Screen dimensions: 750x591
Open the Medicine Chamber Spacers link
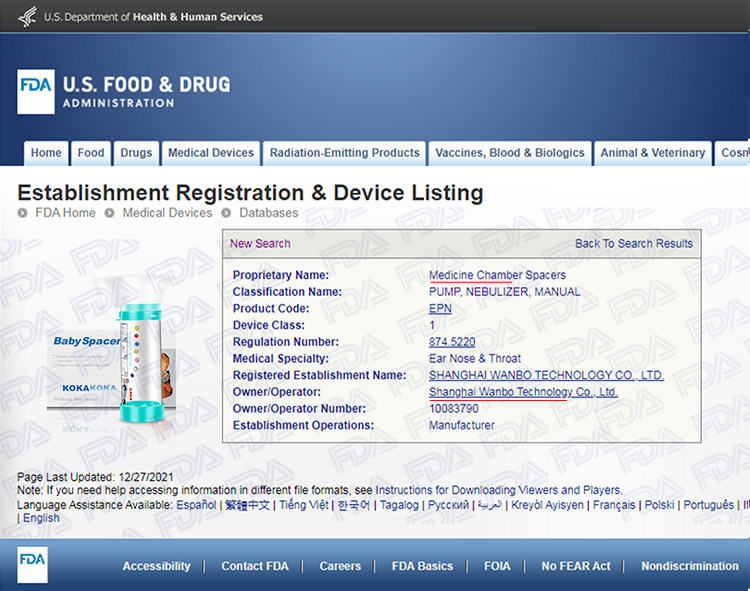[x=497, y=275]
